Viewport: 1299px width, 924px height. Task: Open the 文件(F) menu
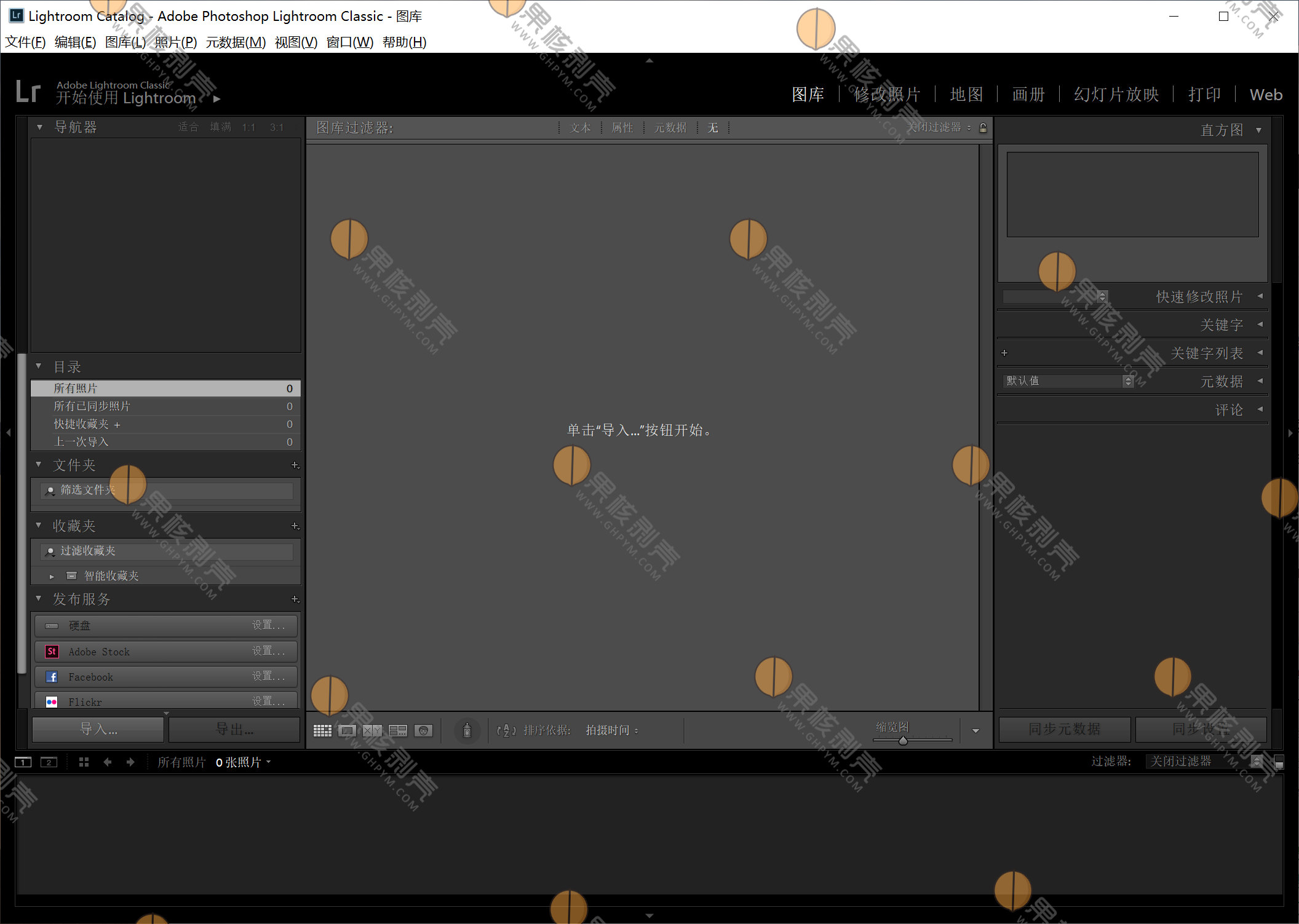point(25,42)
